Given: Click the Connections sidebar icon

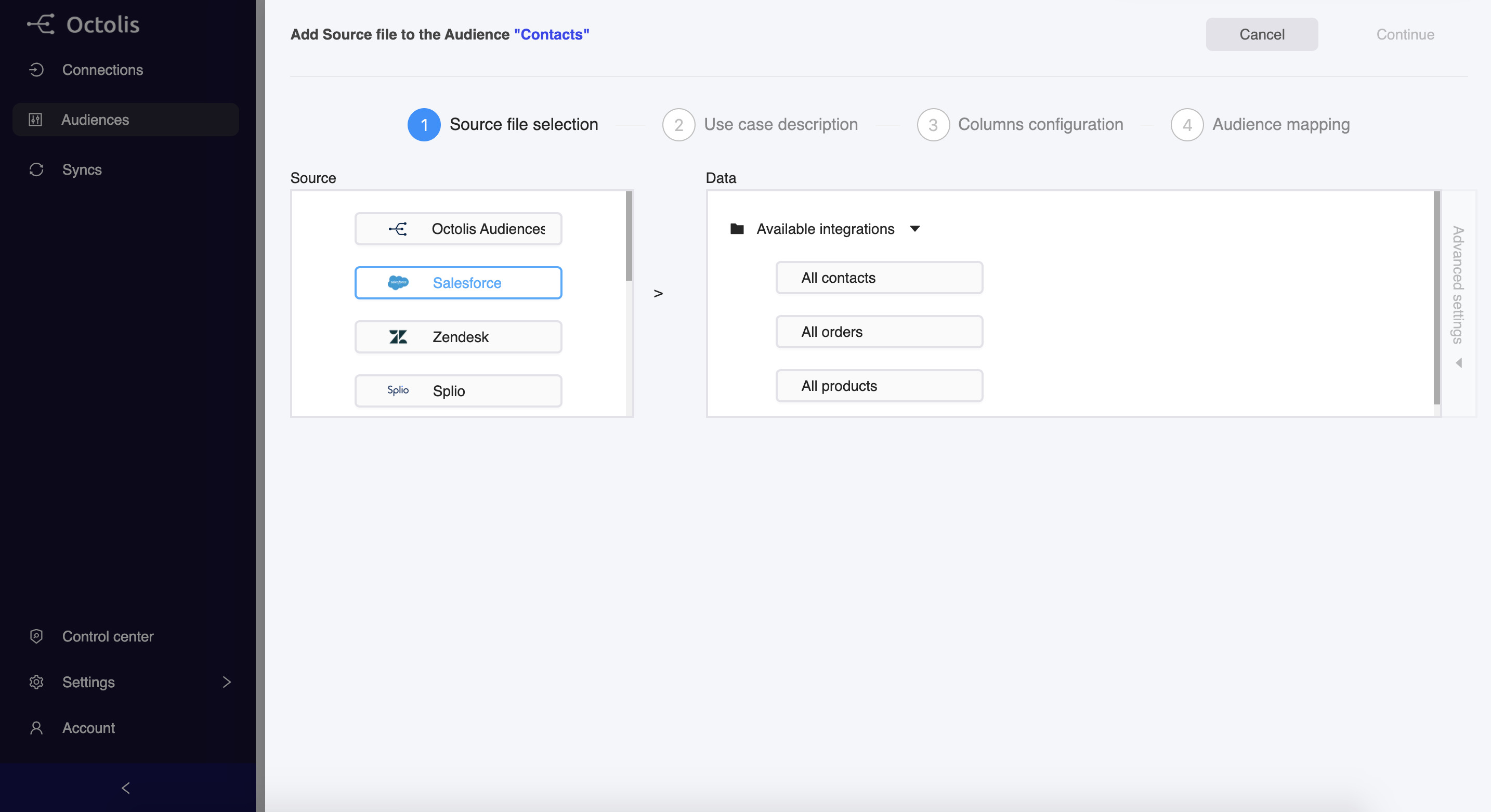Looking at the screenshot, I should [x=36, y=70].
